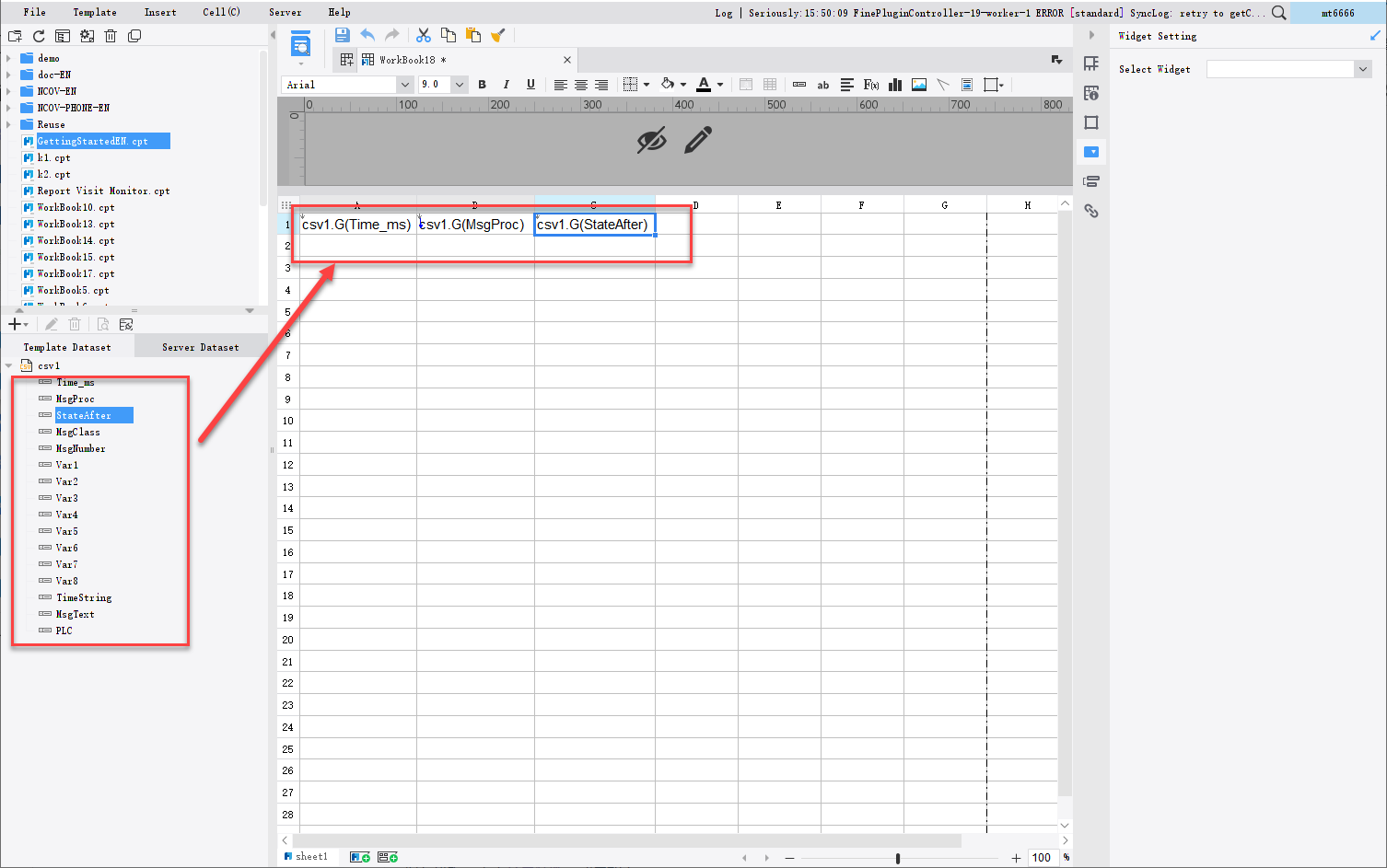Open the Select Widget combo box
The width and height of the screenshot is (1387, 868).
pos(1289,69)
